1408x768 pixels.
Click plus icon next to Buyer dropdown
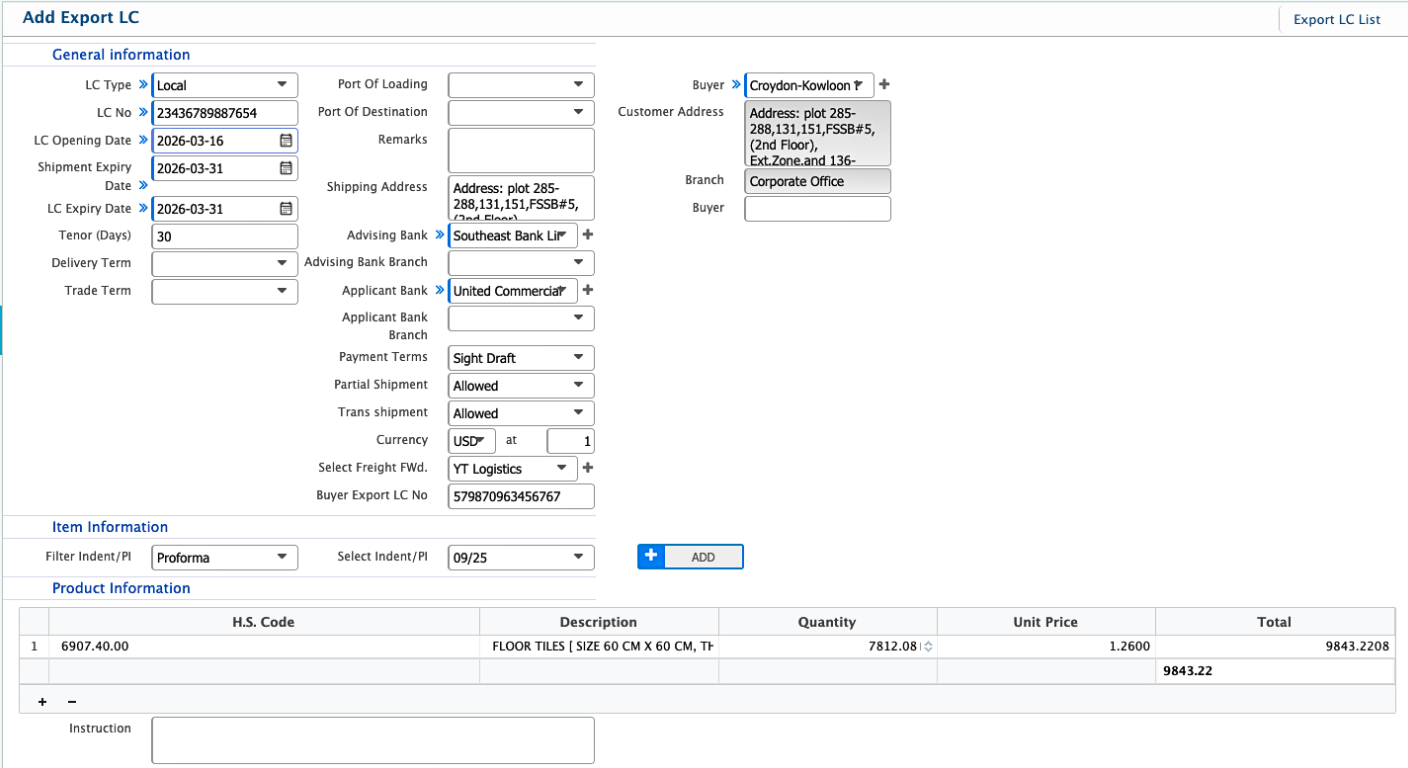(884, 85)
